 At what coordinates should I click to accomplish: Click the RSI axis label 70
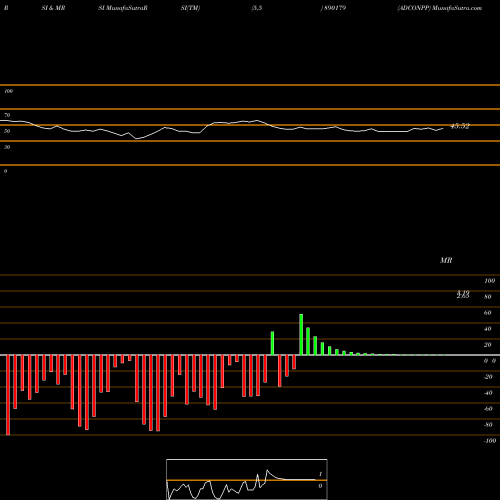[x=7, y=115]
